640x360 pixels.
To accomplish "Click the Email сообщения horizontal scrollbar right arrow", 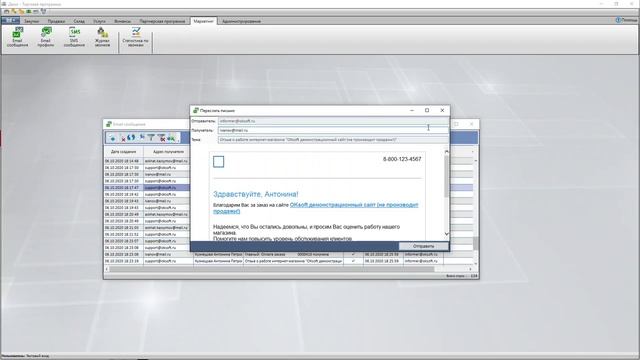I will [470, 269].
